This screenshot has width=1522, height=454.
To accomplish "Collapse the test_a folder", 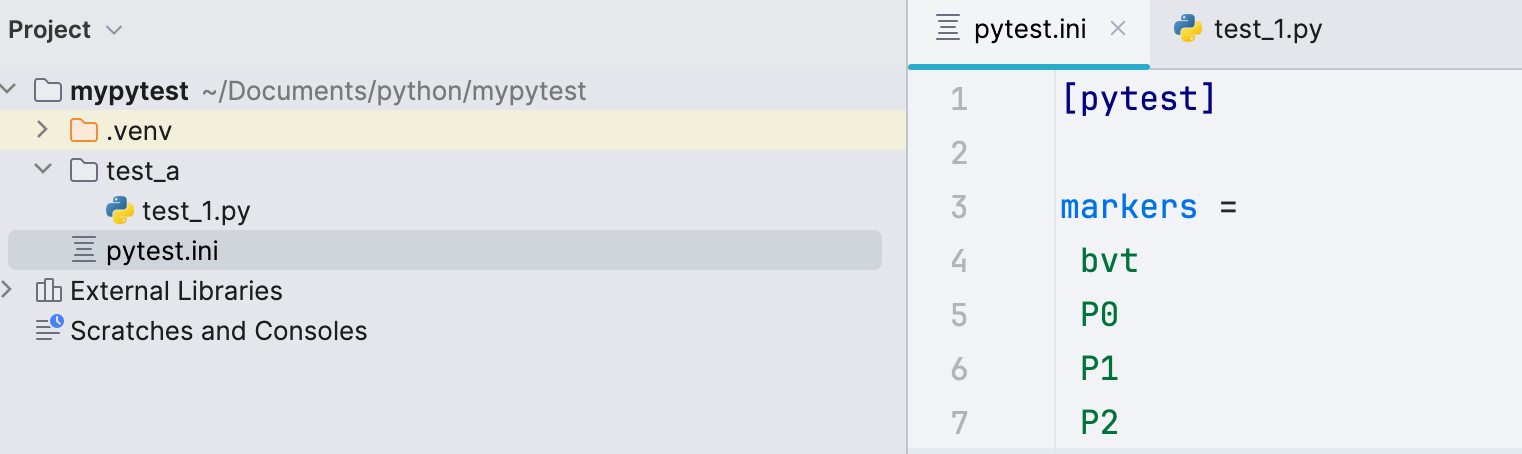I will [x=42, y=170].
